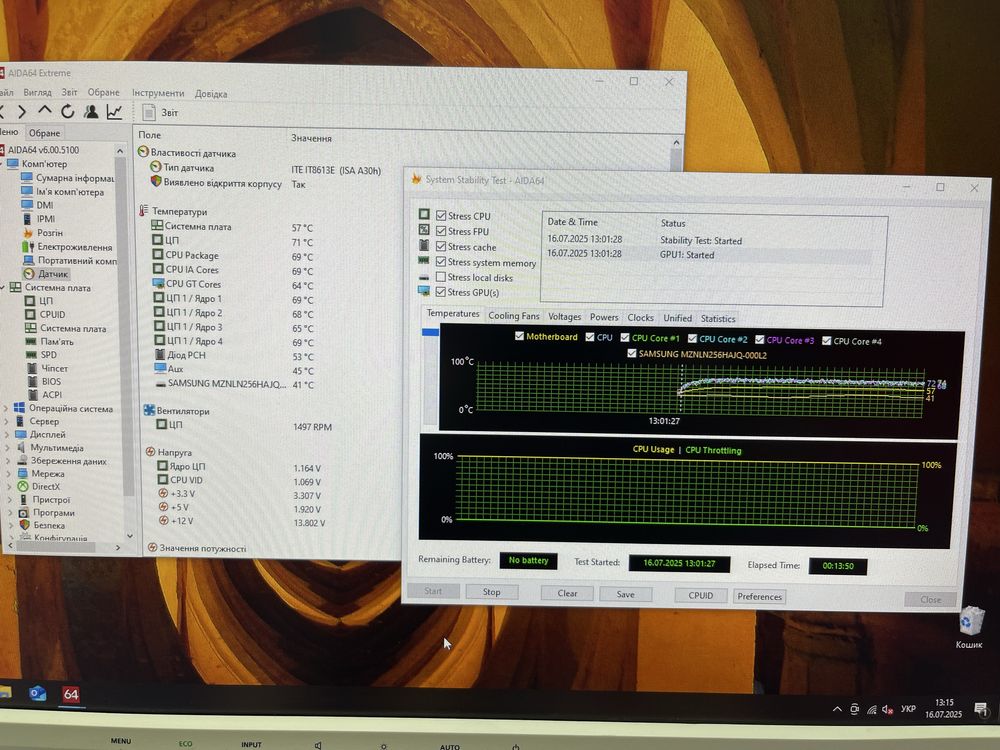Click the volume icon in system tray
The height and width of the screenshot is (750, 1000).
pos(887,710)
